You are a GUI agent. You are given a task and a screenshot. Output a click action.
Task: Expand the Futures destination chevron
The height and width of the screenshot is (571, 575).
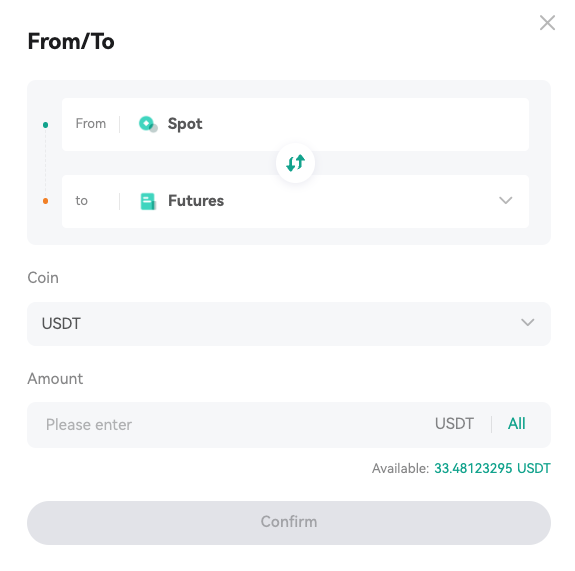pyautogui.click(x=506, y=200)
